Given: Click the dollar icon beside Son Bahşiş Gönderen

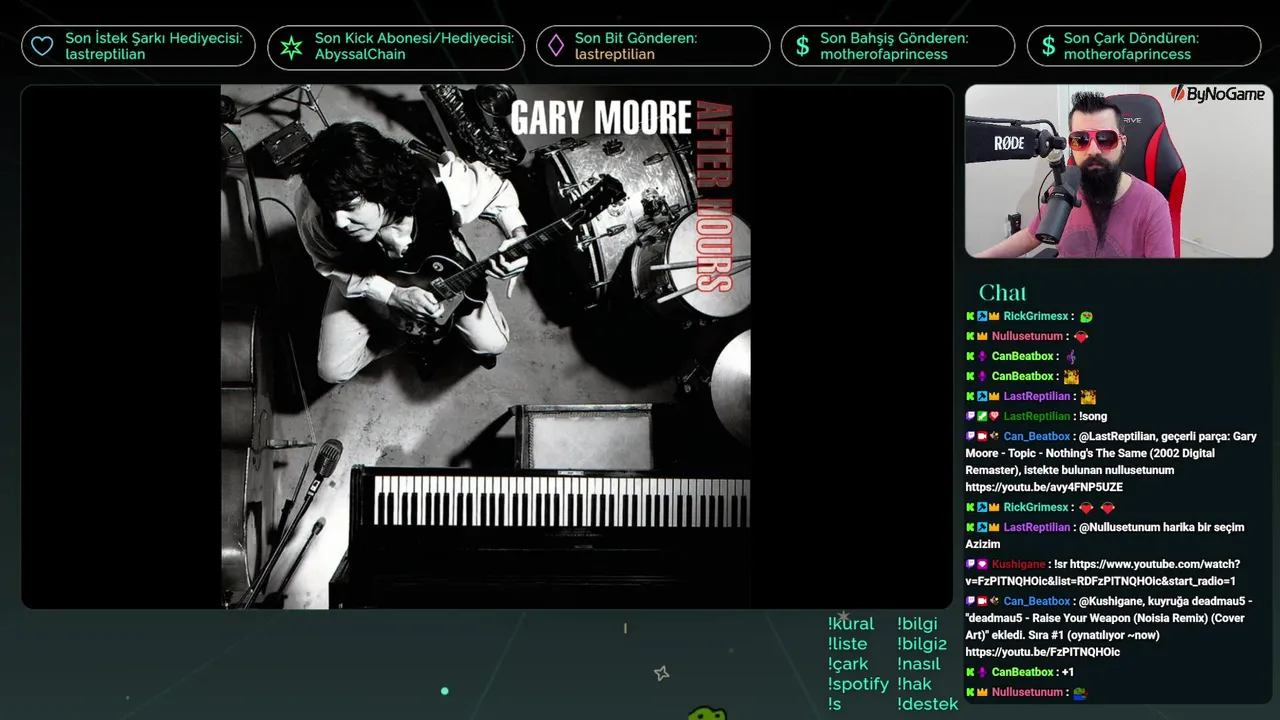Looking at the screenshot, I should (802, 46).
